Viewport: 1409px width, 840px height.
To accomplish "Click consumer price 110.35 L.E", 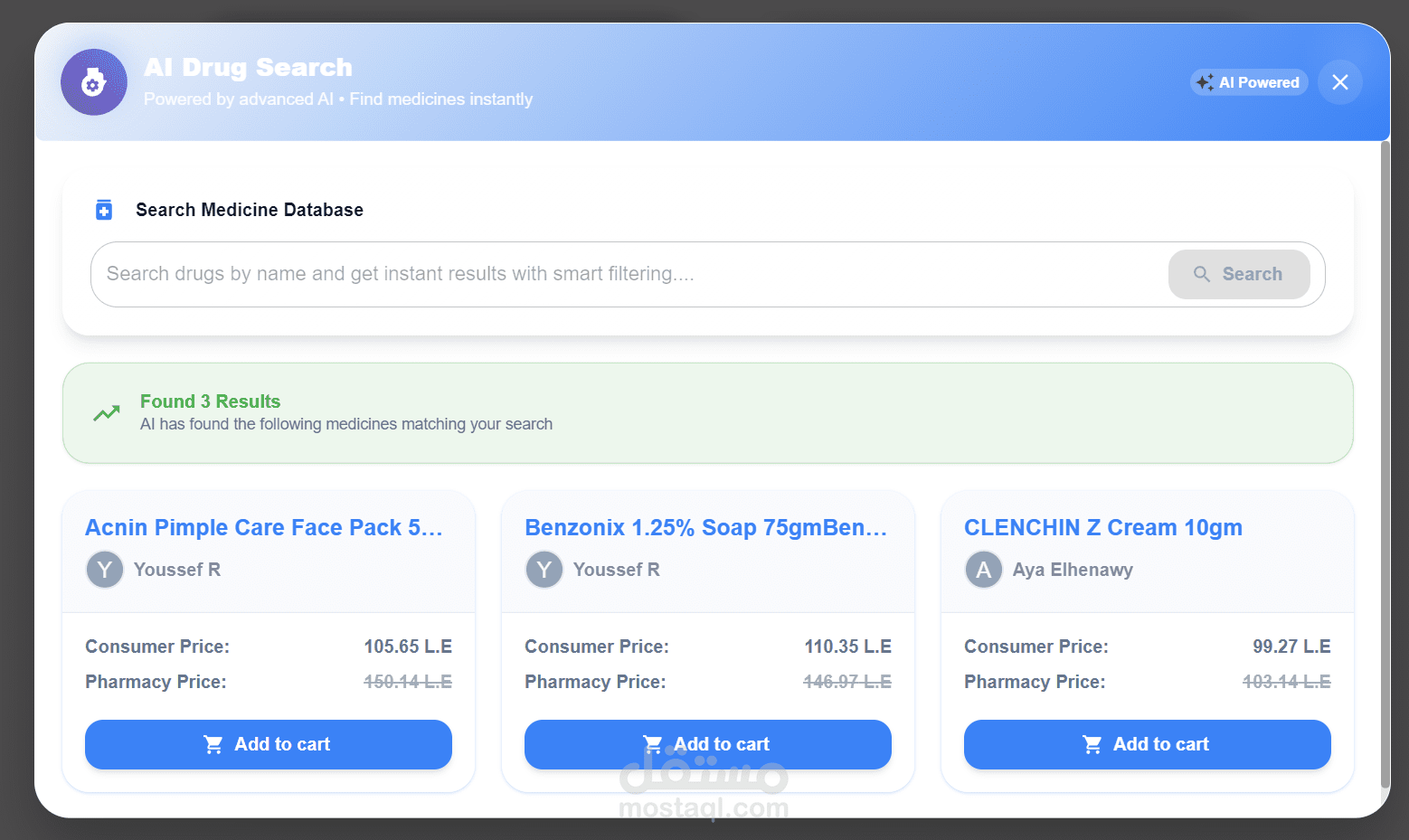I will tap(848, 647).
